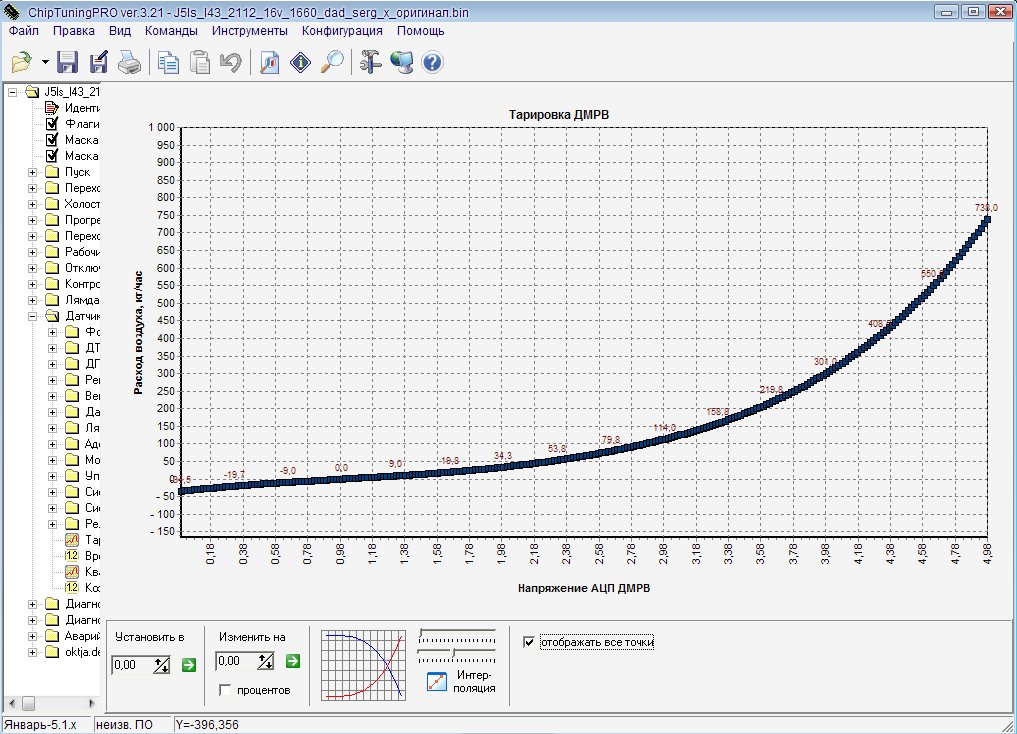The image size is (1017, 734).
Task: Click the magnifying glass search icon
Action: click(x=332, y=63)
